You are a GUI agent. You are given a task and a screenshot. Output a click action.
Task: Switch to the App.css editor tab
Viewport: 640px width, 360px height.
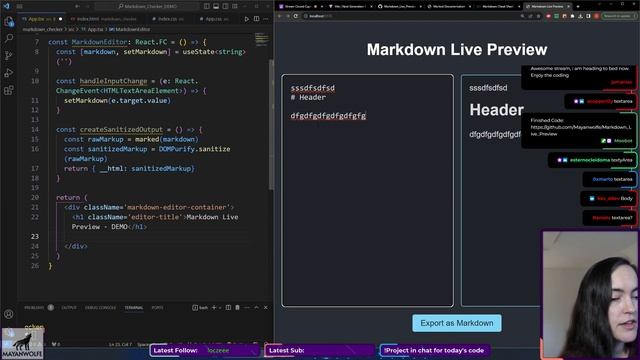coord(214,19)
